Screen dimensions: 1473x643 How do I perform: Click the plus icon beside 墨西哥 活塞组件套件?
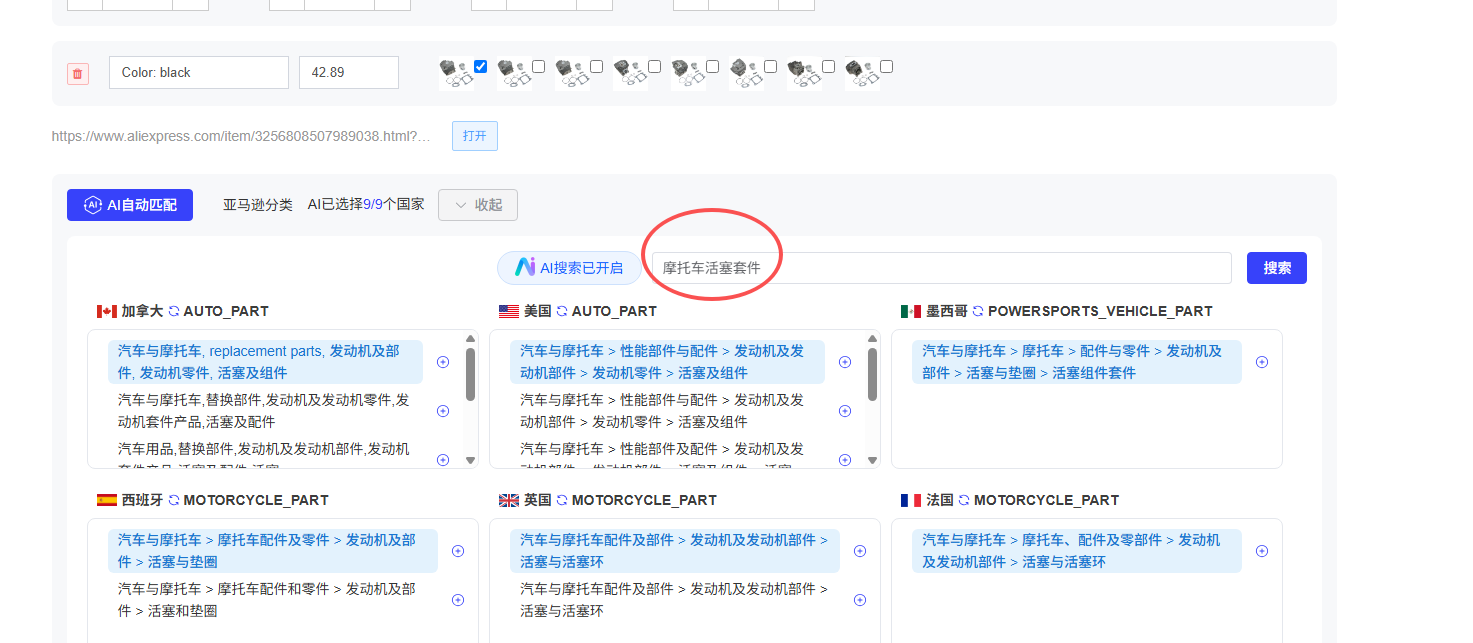tap(1262, 362)
